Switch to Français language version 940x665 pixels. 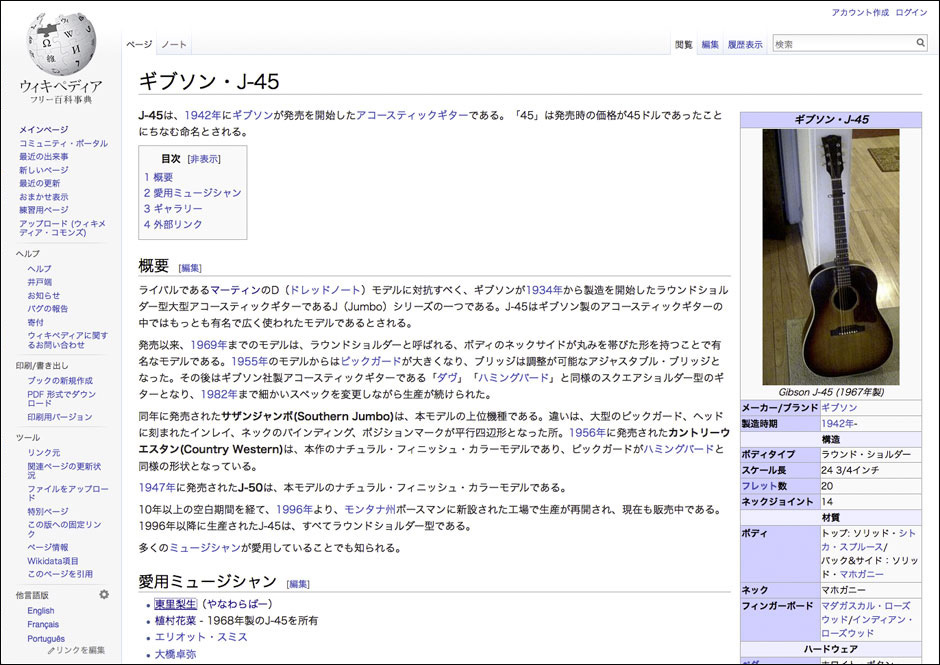pos(43,624)
